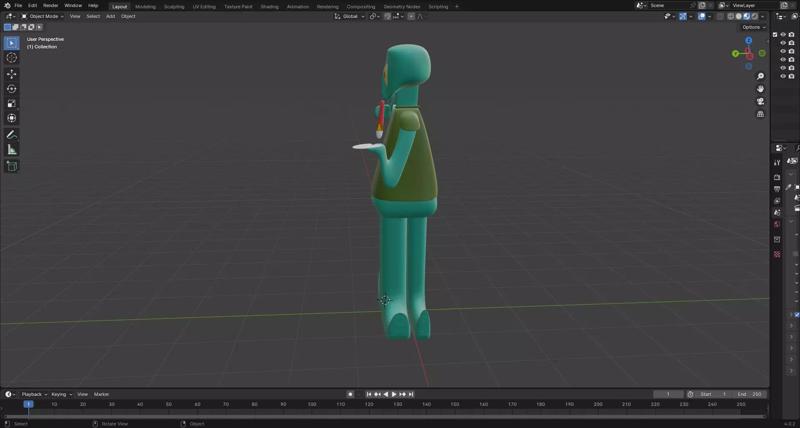Toggle the show overlays button

coord(702,16)
